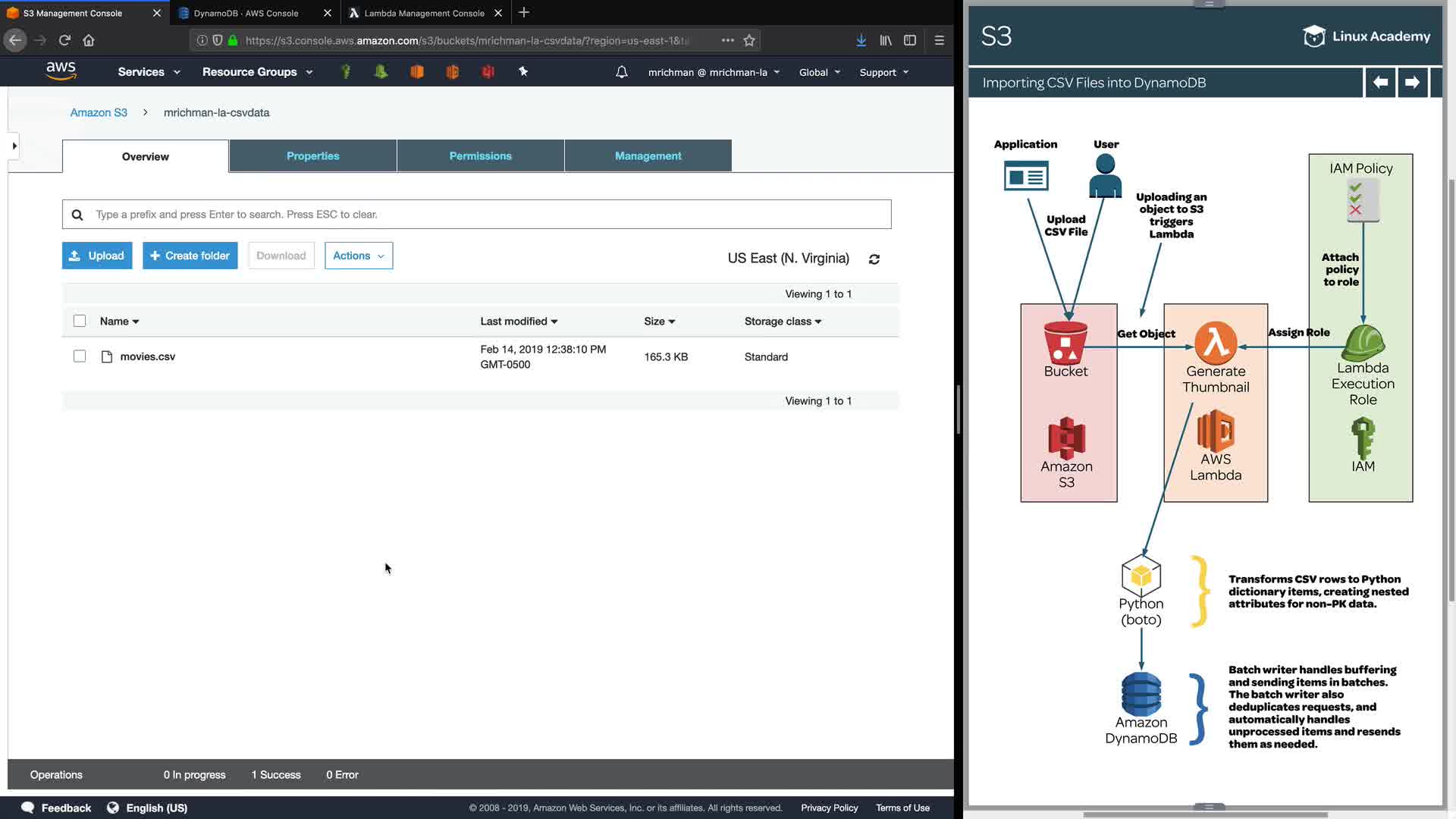Viewport: 1456px width, 819px height.
Task: Switch to the Permissions tab
Action: click(x=480, y=155)
